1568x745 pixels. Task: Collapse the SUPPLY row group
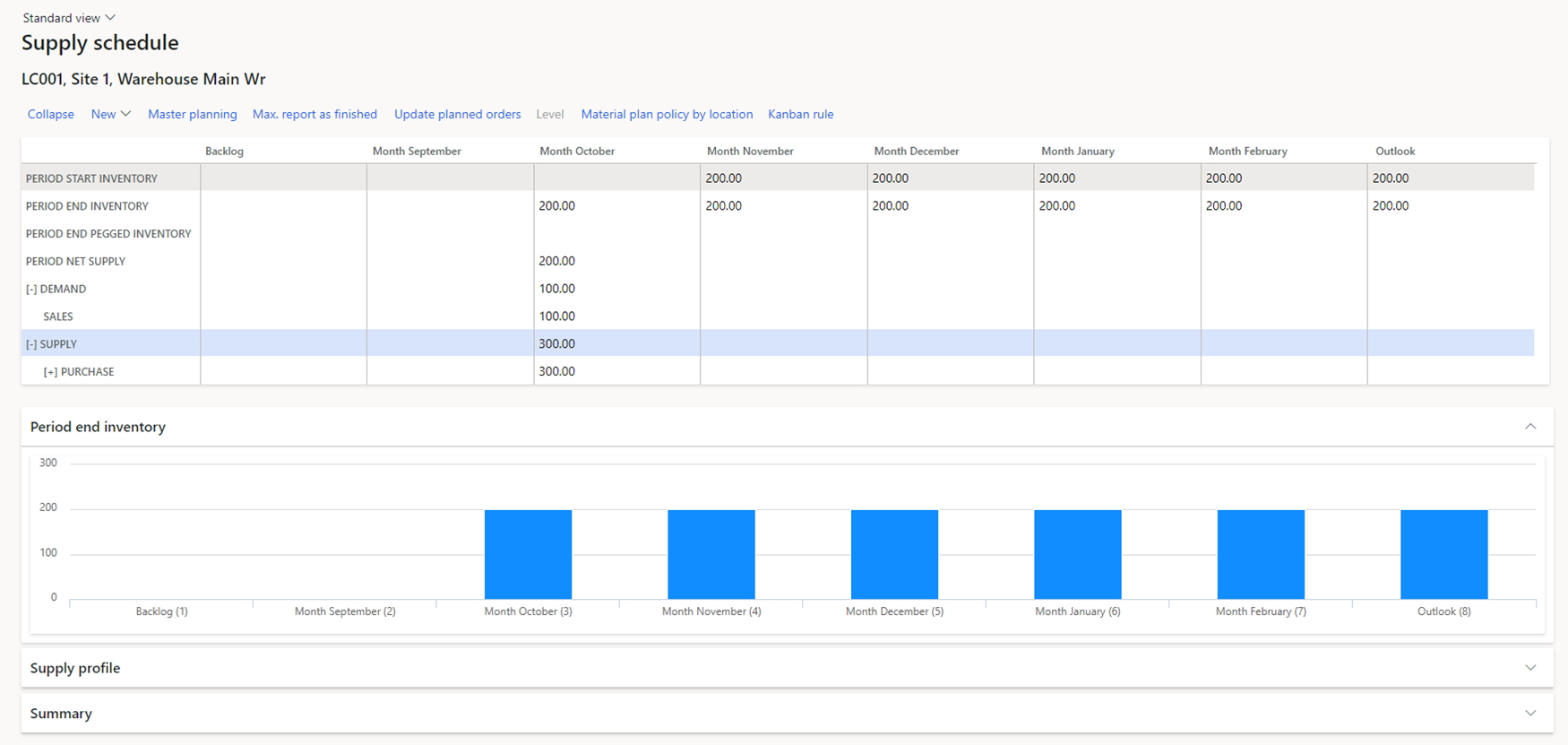click(x=31, y=344)
